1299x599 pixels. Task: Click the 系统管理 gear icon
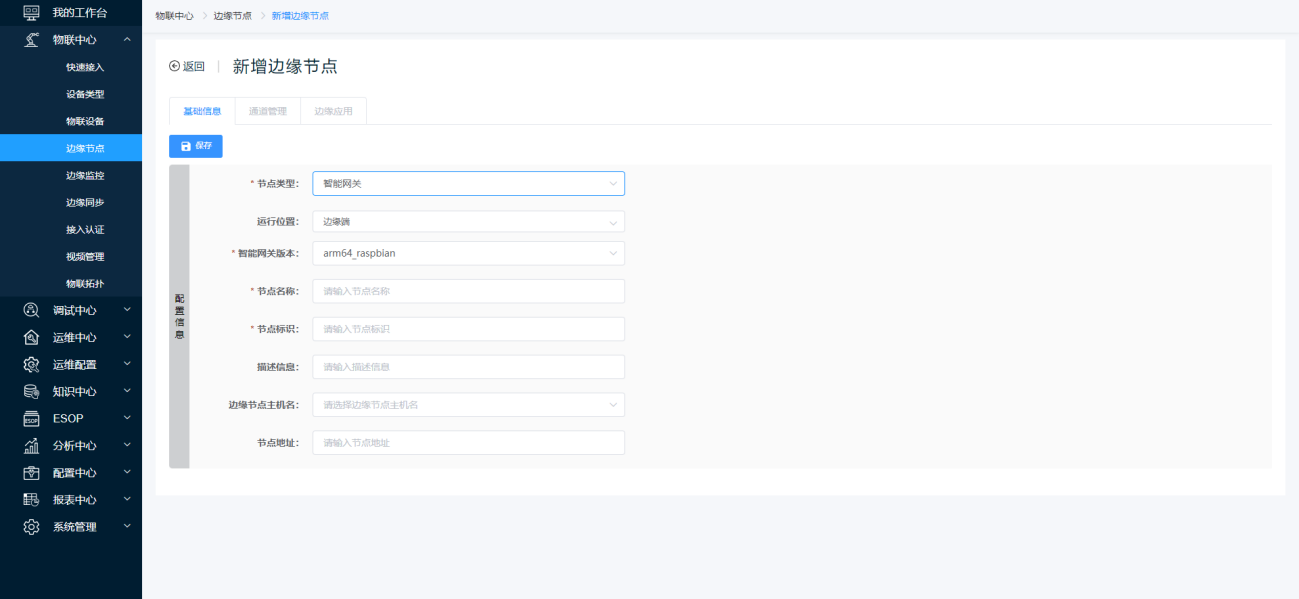click(x=31, y=526)
